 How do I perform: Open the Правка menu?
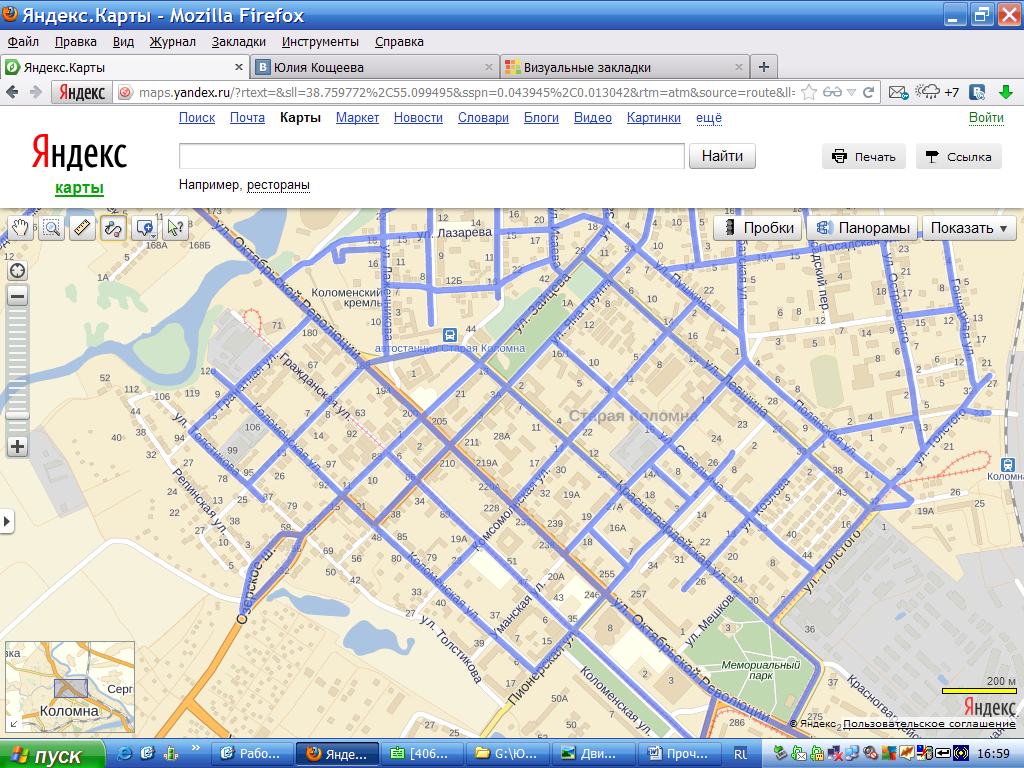[76, 42]
